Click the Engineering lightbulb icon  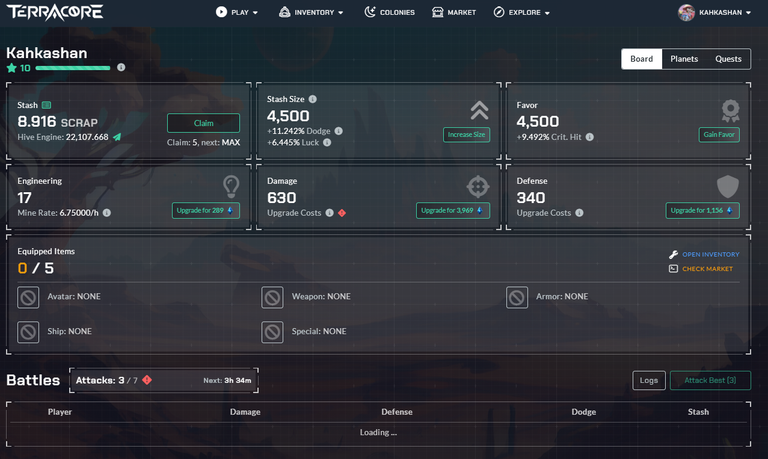[x=231, y=187]
